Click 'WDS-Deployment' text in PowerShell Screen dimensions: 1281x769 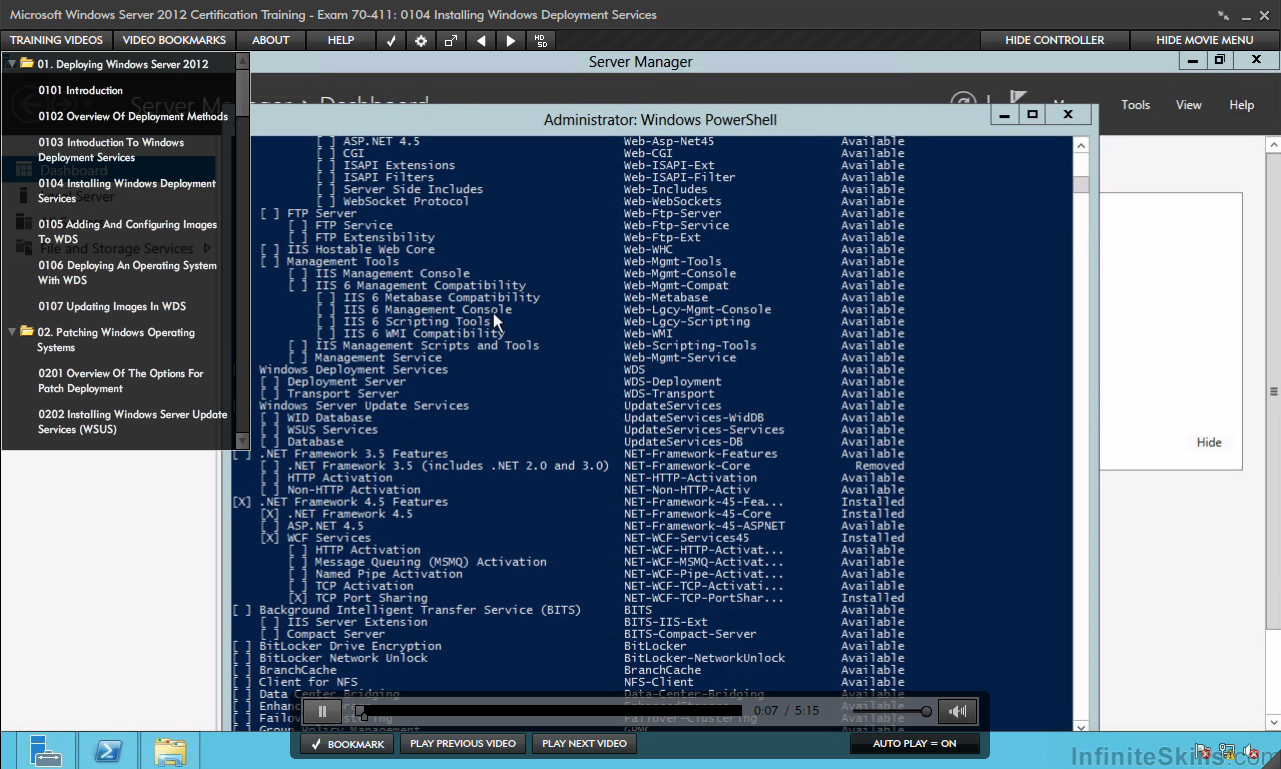pos(673,381)
